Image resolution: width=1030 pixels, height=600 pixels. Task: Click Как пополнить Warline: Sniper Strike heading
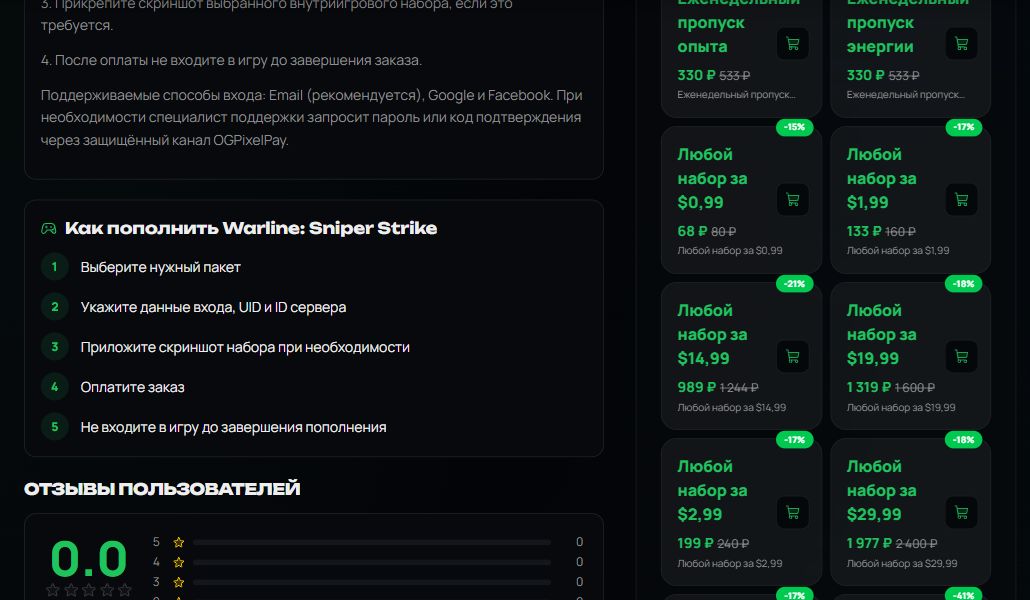251,229
